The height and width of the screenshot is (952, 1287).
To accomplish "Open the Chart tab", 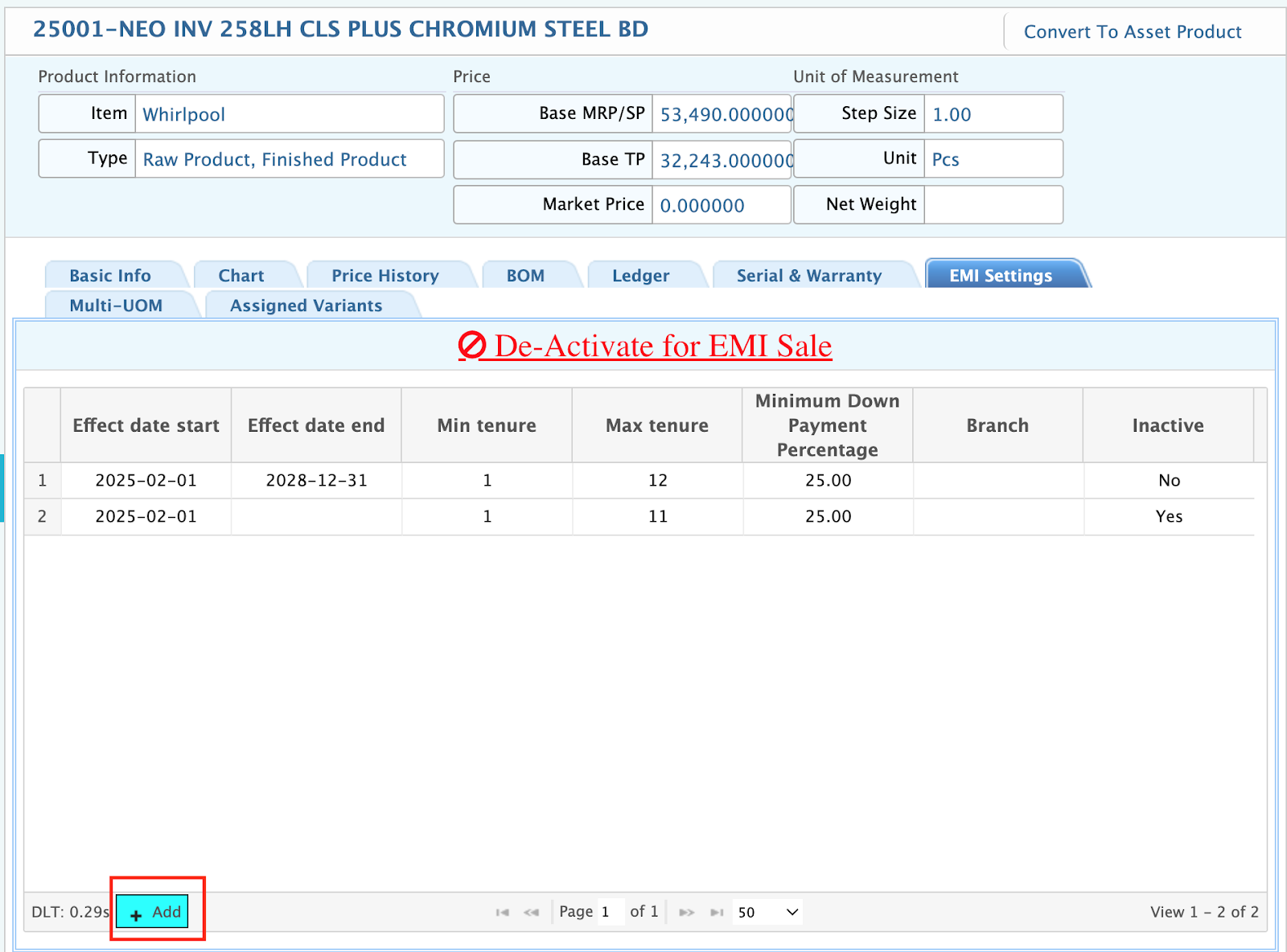I will tap(241, 276).
